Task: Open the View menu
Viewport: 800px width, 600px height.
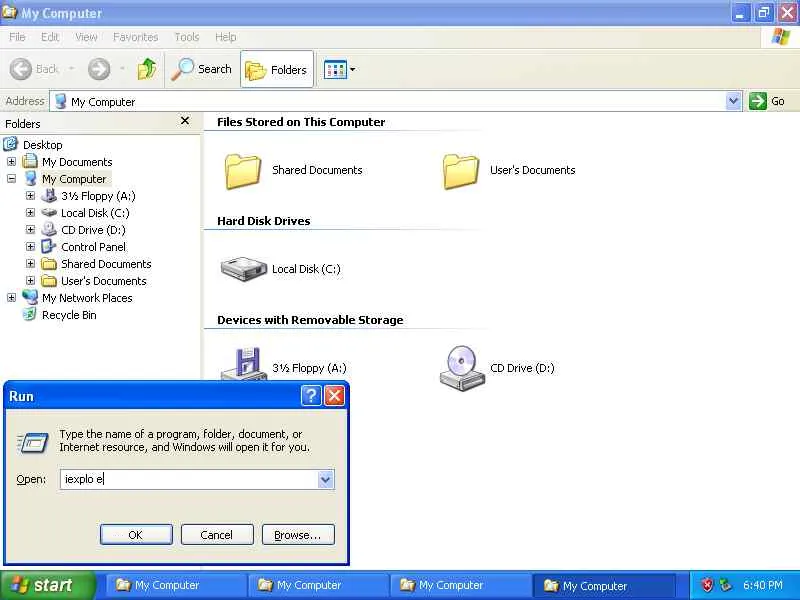Action: 86,37
